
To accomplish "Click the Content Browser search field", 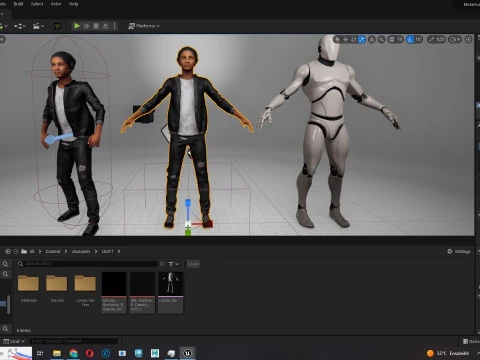I will 88,264.
